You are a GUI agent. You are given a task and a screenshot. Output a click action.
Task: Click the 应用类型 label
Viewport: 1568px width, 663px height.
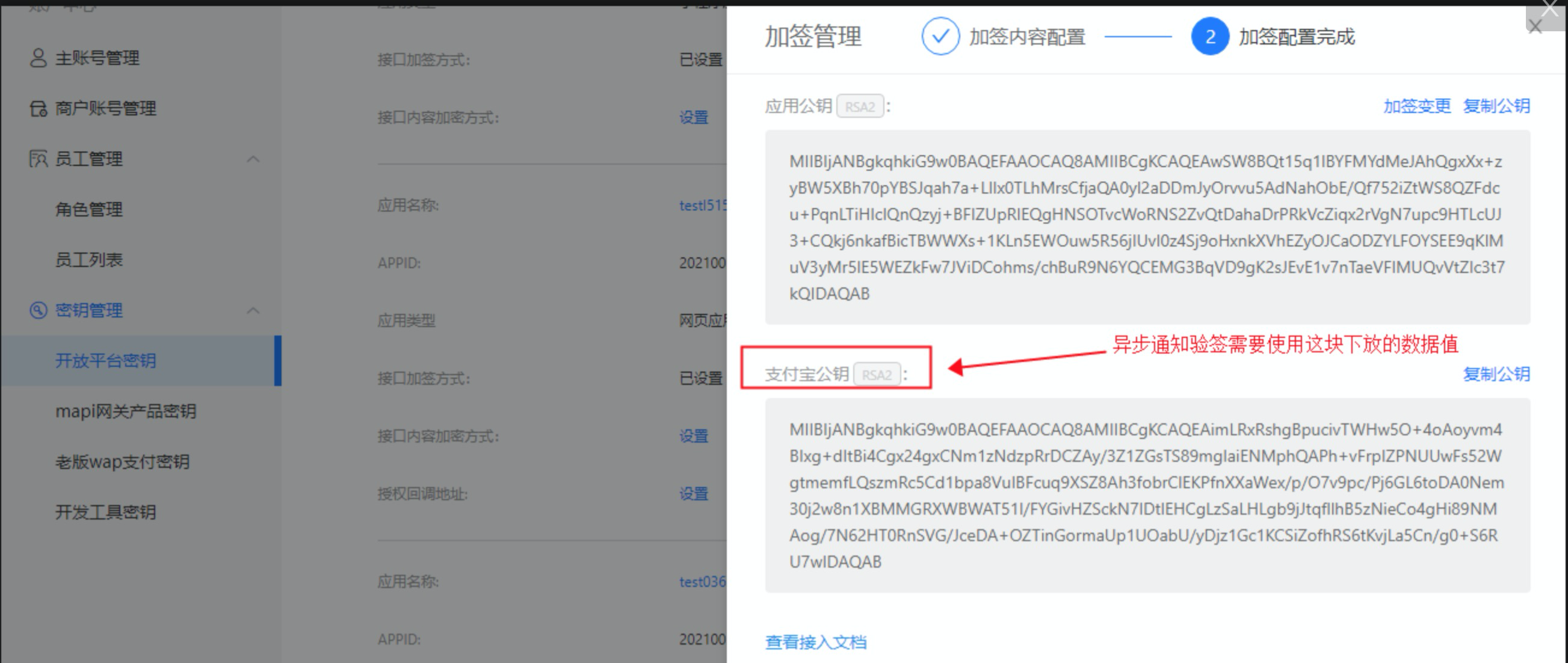407,320
